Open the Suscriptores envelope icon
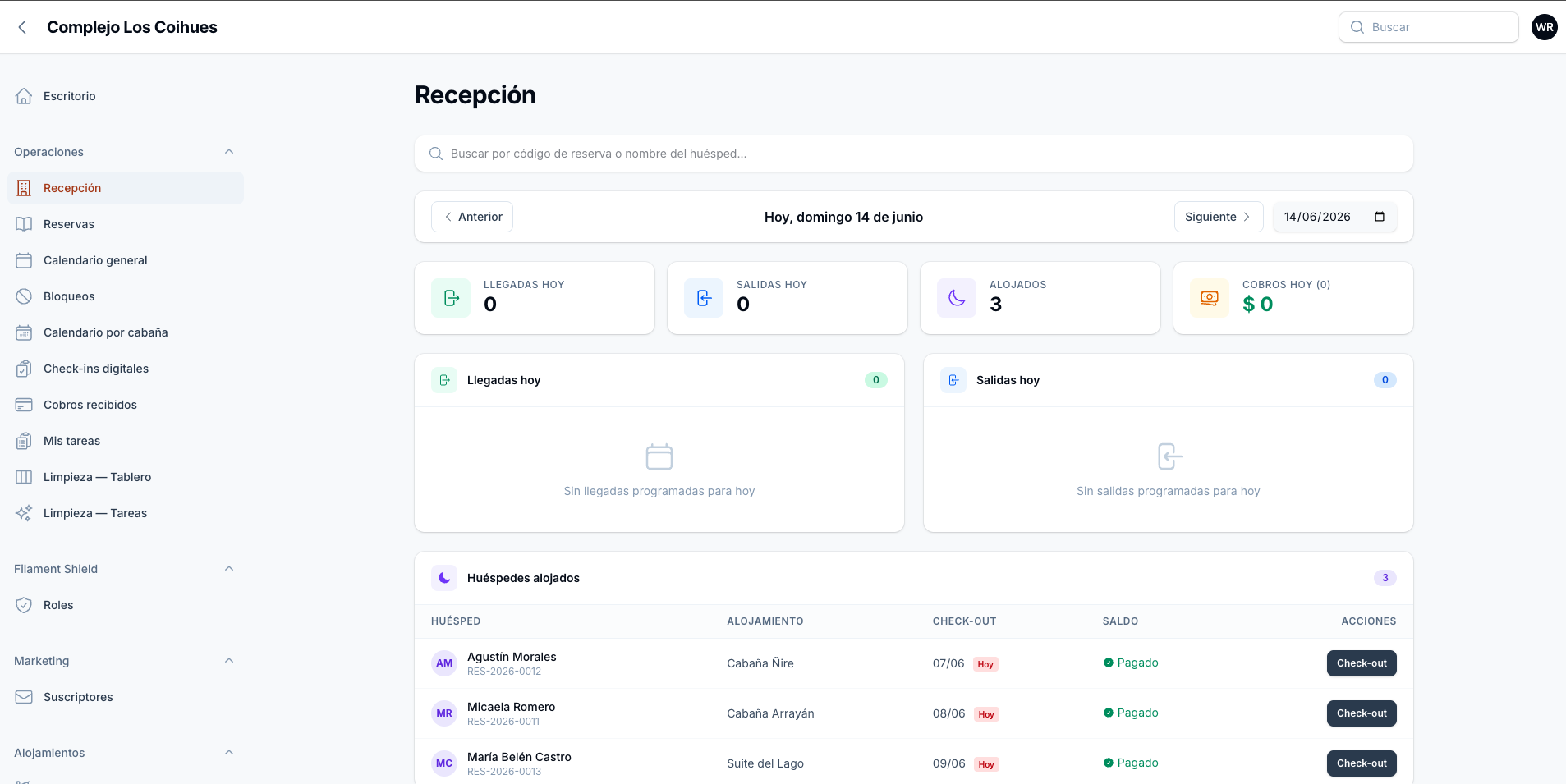The width and height of the screenshot is (1566, 784). pos(24,697)
